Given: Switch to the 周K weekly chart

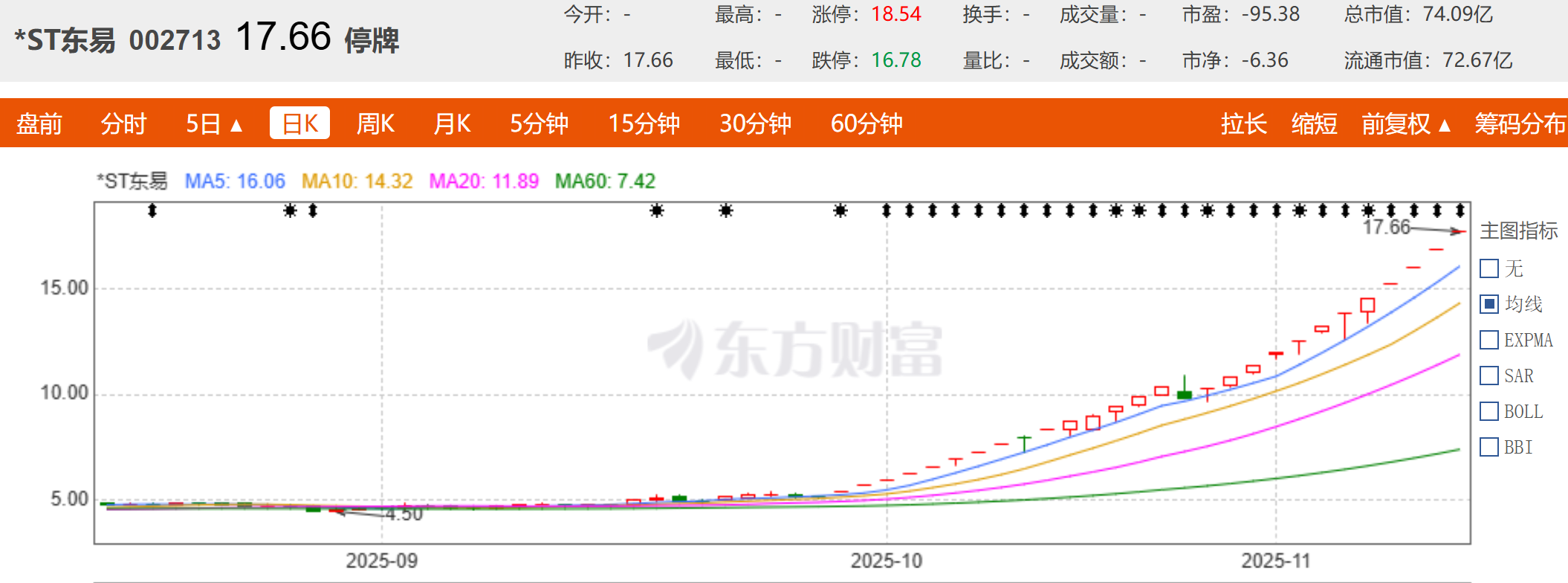Looking at the screenshot, I should coord(375,123).
